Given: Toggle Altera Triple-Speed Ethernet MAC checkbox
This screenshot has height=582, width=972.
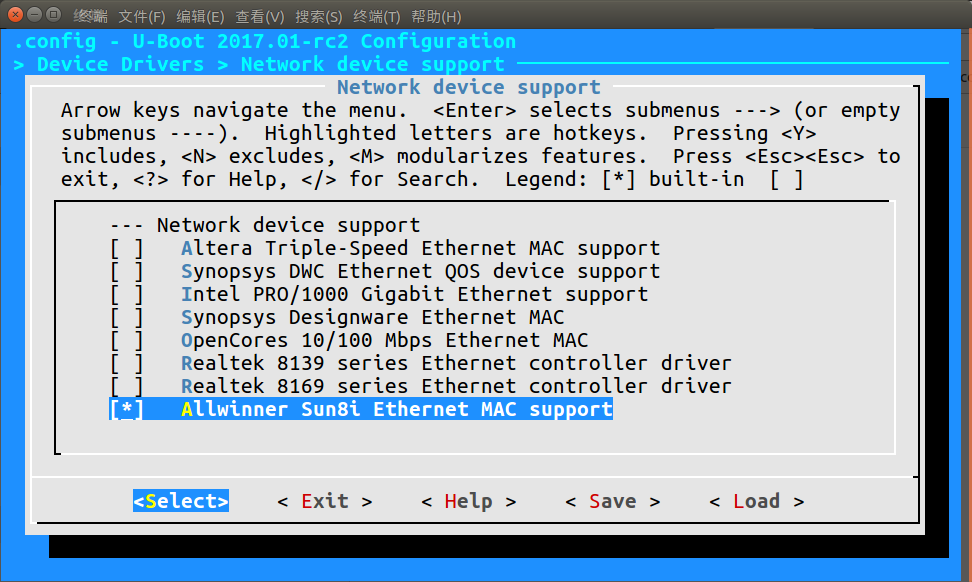Looking at the screenshot, I should tap(126, 248).
